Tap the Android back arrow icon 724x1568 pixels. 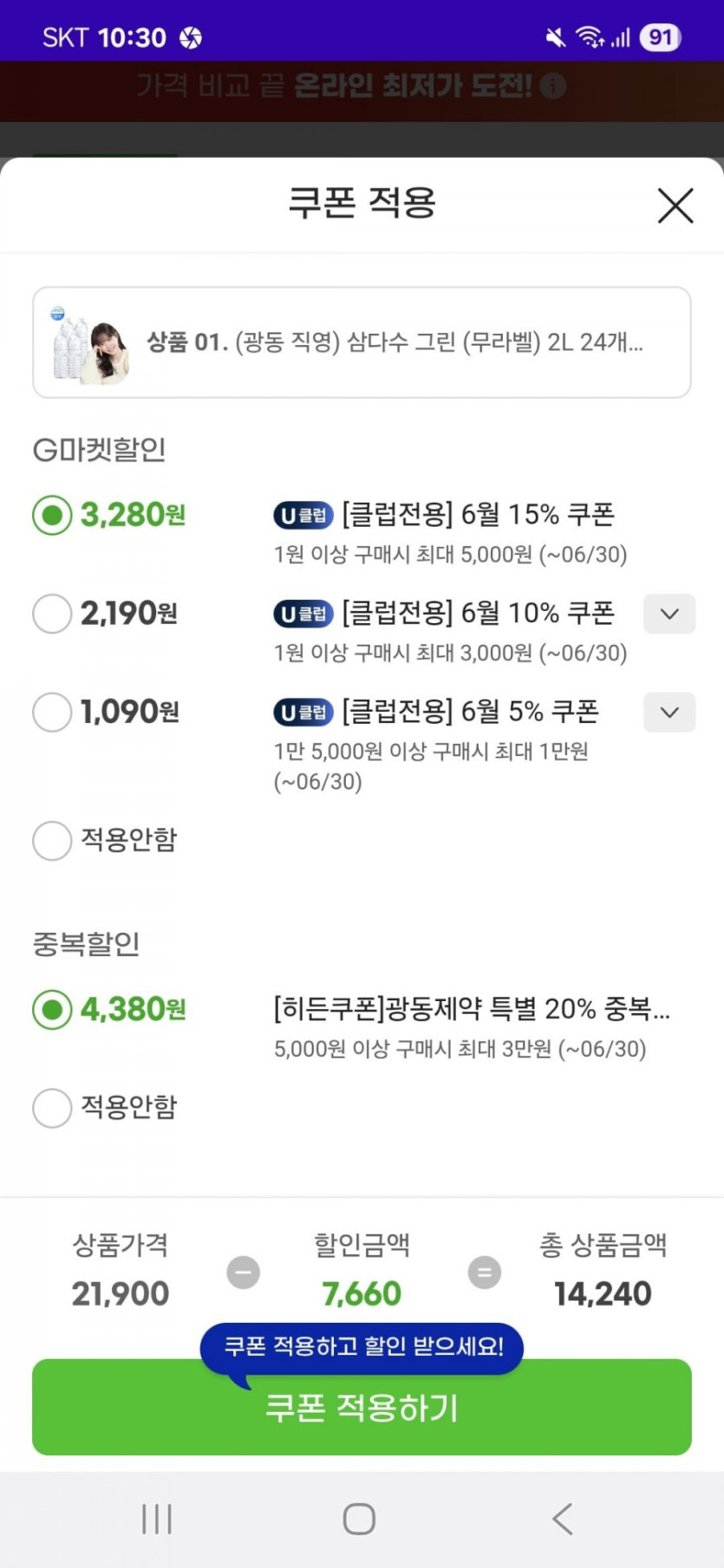click(x=563, y=1519)
